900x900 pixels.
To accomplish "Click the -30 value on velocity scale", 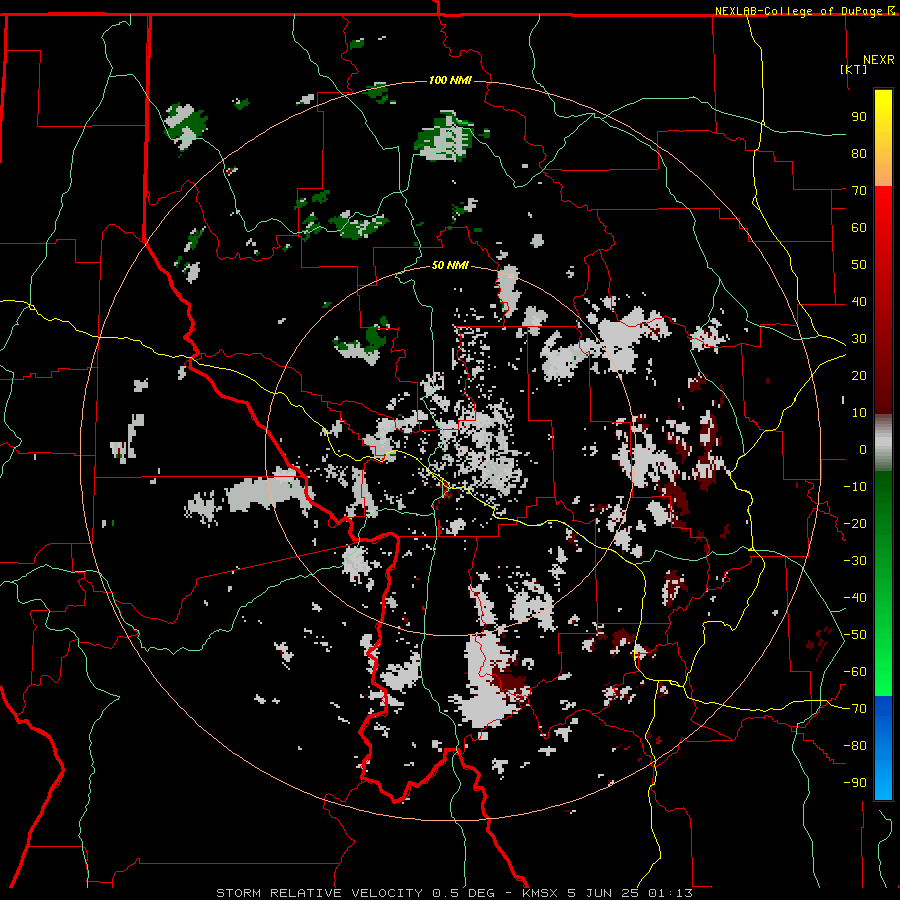I will (855, 561).
